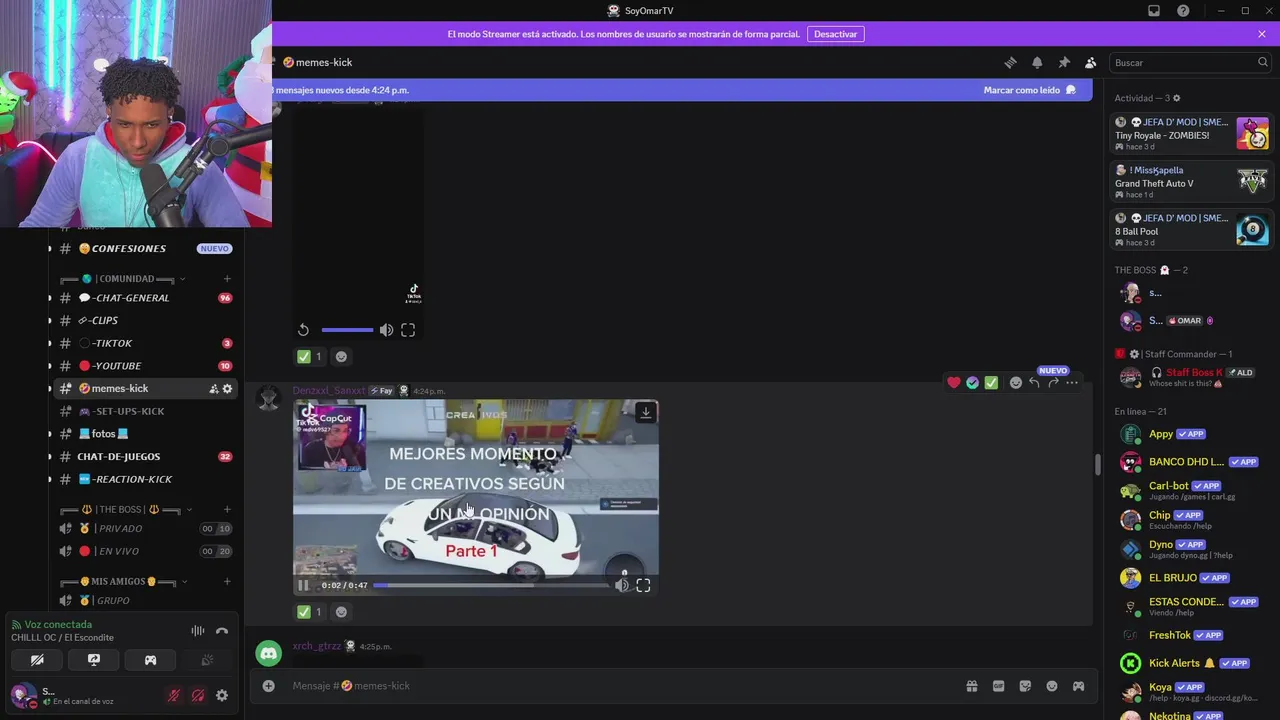
Task: Show pinned messages via pin icon
Action: click(1064, 62)
